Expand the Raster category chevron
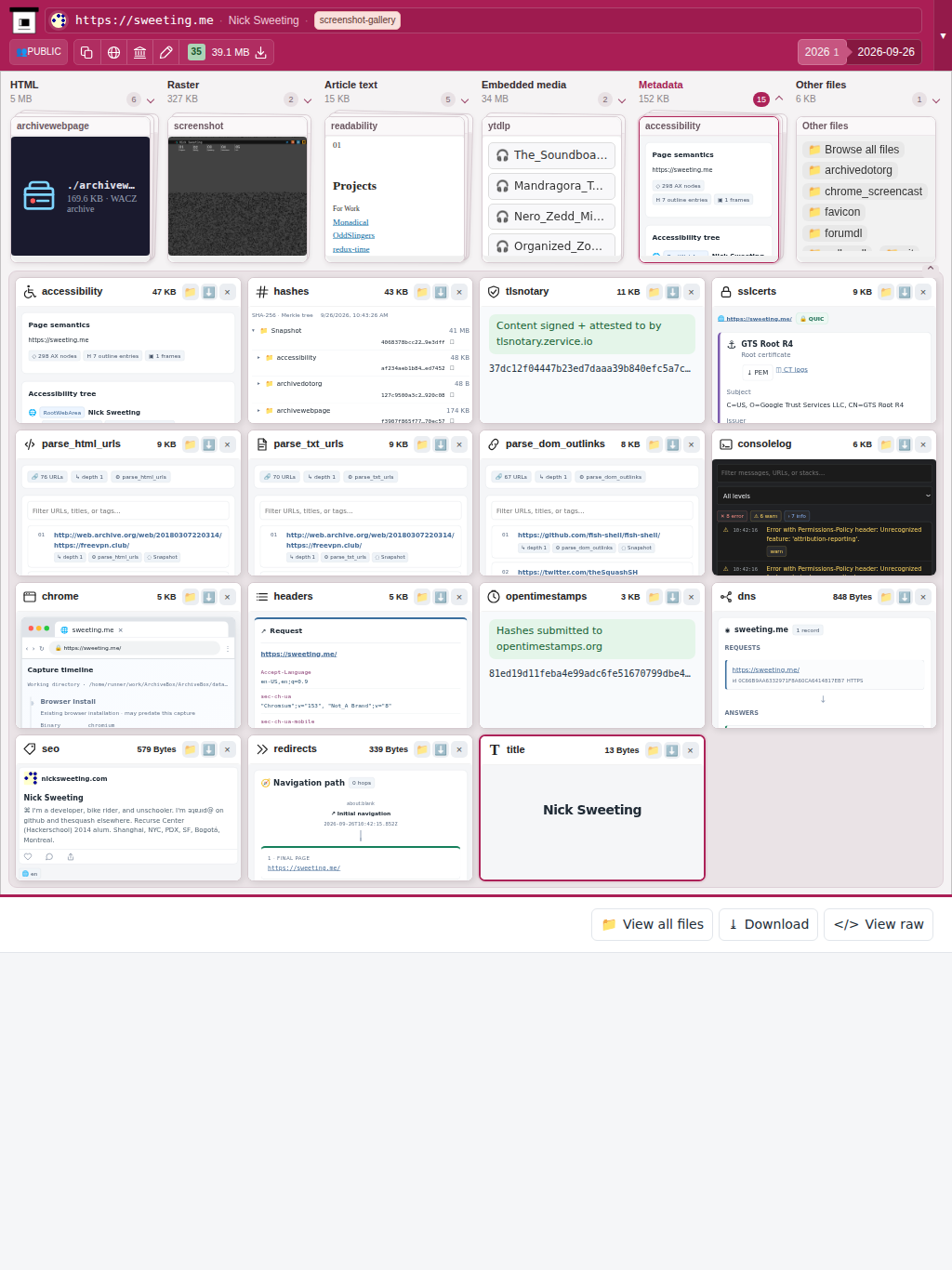 (308, 100)
